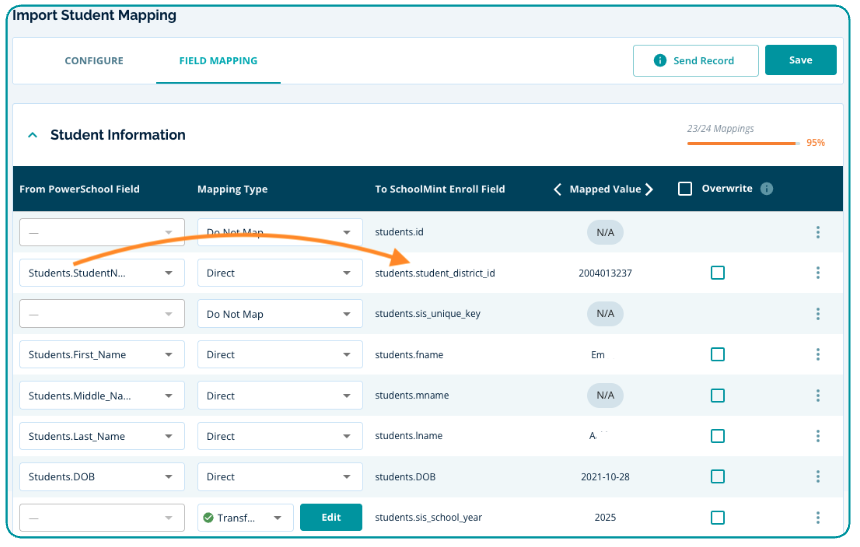
Task: Switch to the Configure tab
Action: point(94,61)
